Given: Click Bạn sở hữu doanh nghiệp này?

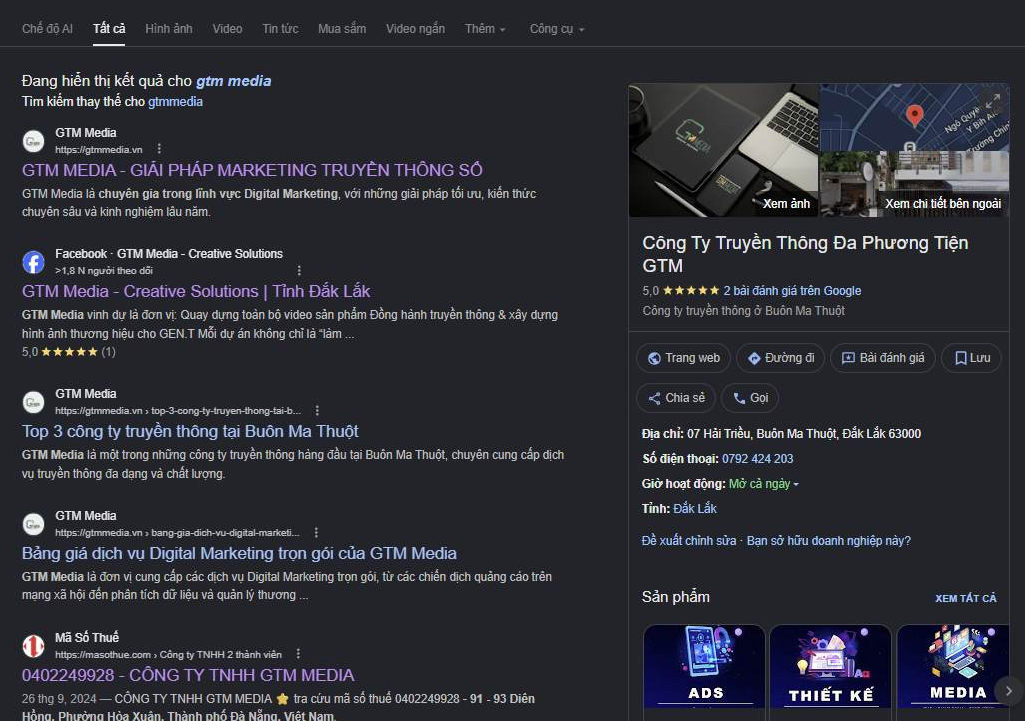Looking at the screenshot, I should [828, 541].
